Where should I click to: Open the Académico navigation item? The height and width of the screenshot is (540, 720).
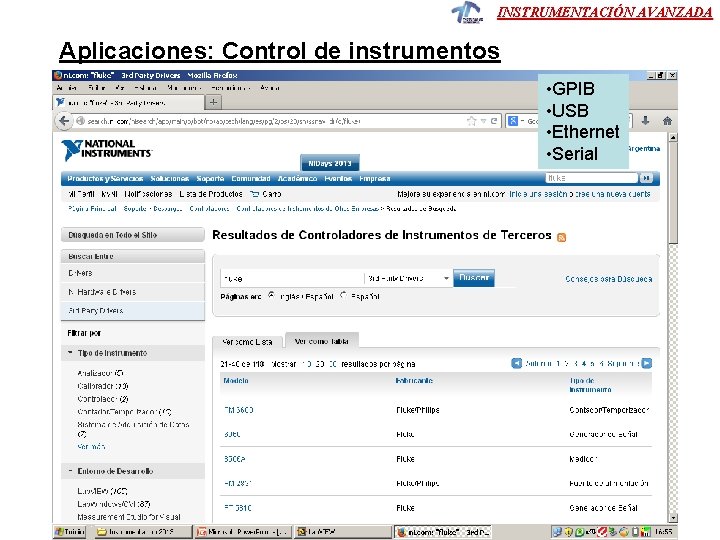click(297, 179)
